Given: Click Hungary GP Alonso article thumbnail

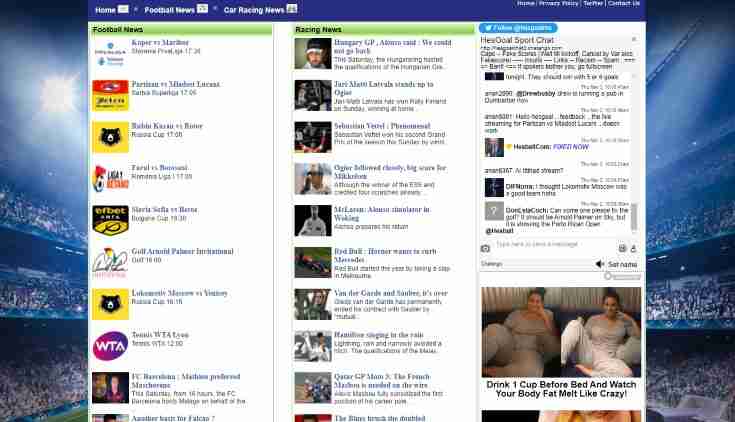Looking at the screenshot, I should 313,53.
